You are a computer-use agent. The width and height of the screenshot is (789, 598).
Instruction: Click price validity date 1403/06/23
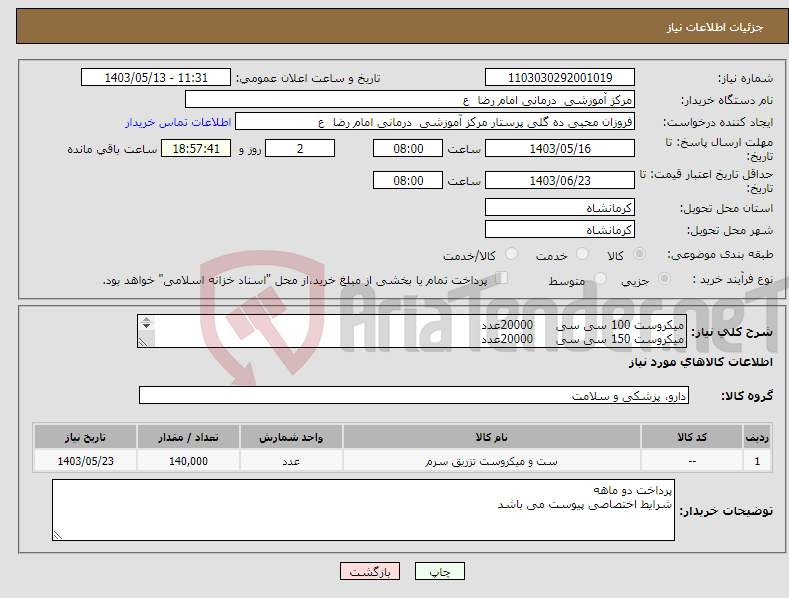point(560,180)
